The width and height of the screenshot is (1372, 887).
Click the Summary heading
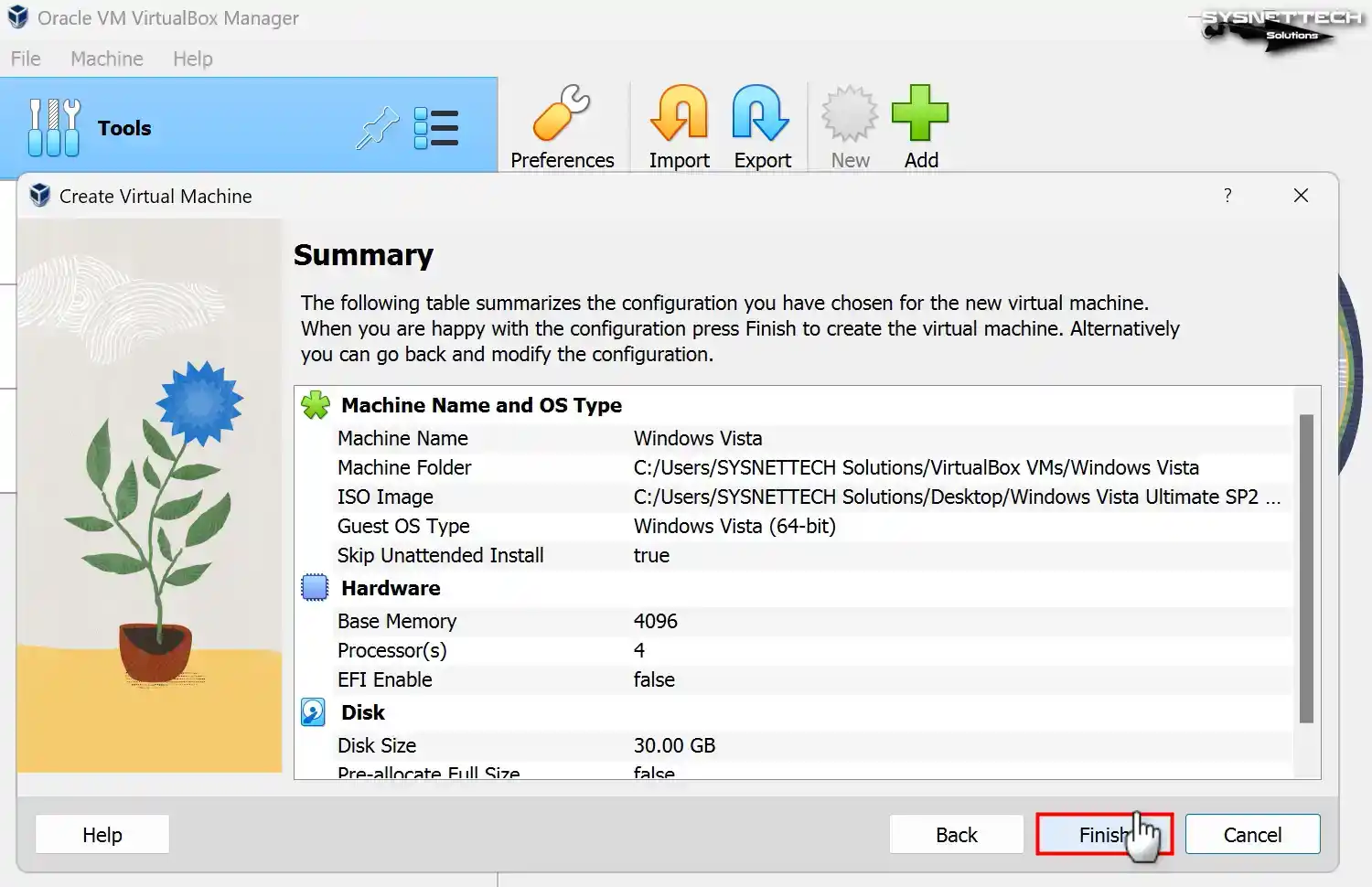pos(363,254)
